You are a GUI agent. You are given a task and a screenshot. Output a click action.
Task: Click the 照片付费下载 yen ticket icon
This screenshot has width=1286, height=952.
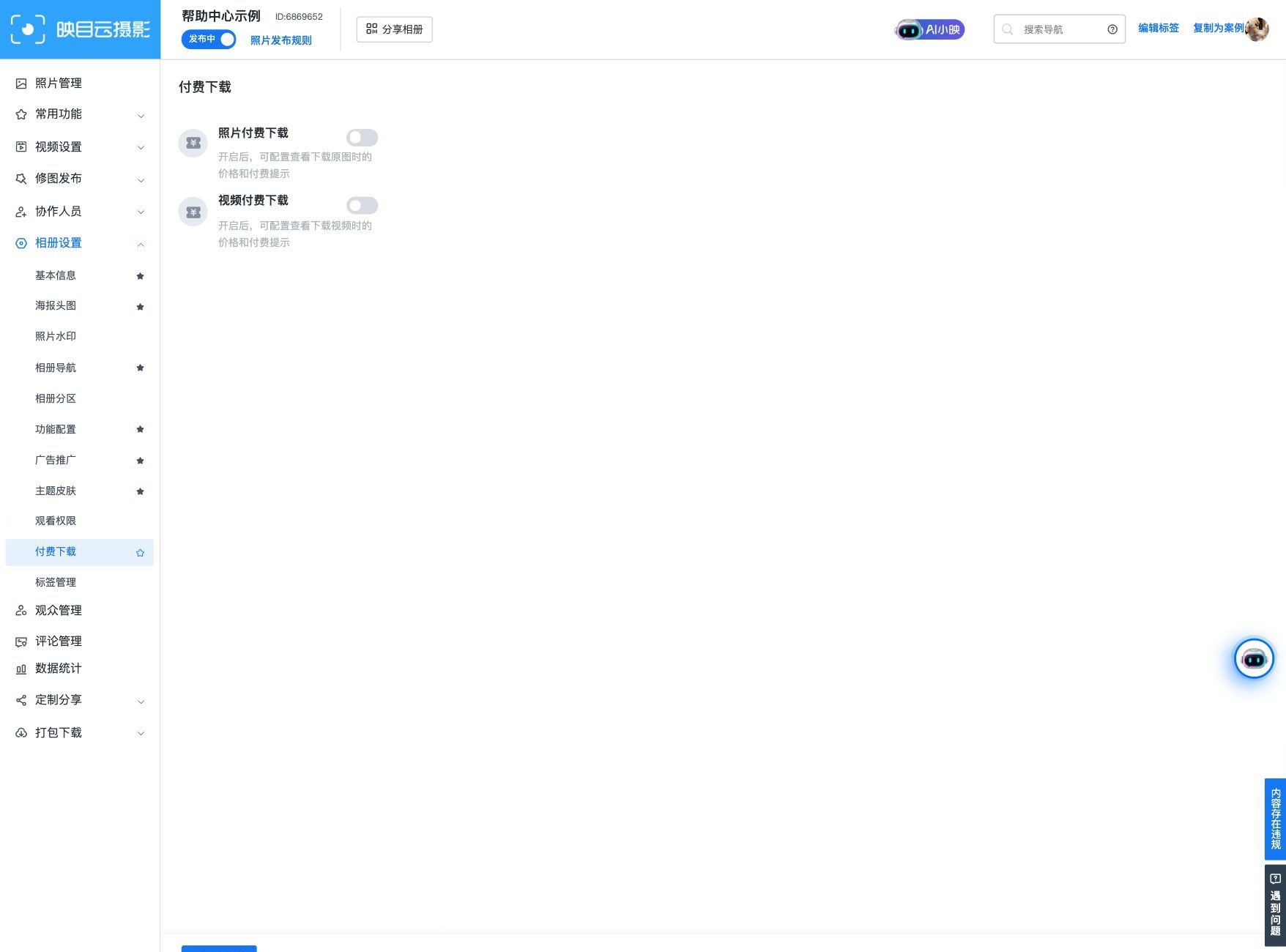click(x=193, y=143)
